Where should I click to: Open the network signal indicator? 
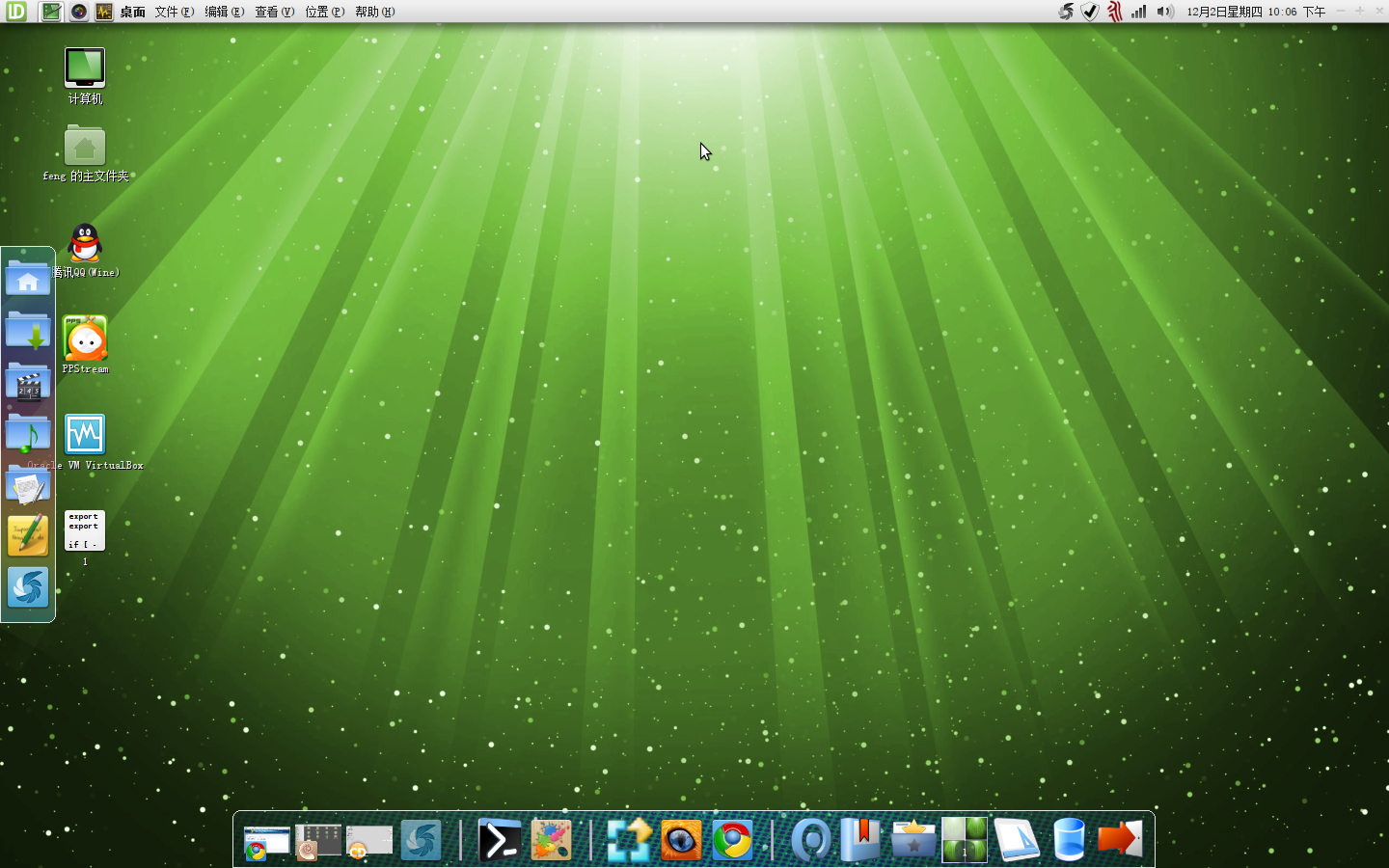point(1139,12)
